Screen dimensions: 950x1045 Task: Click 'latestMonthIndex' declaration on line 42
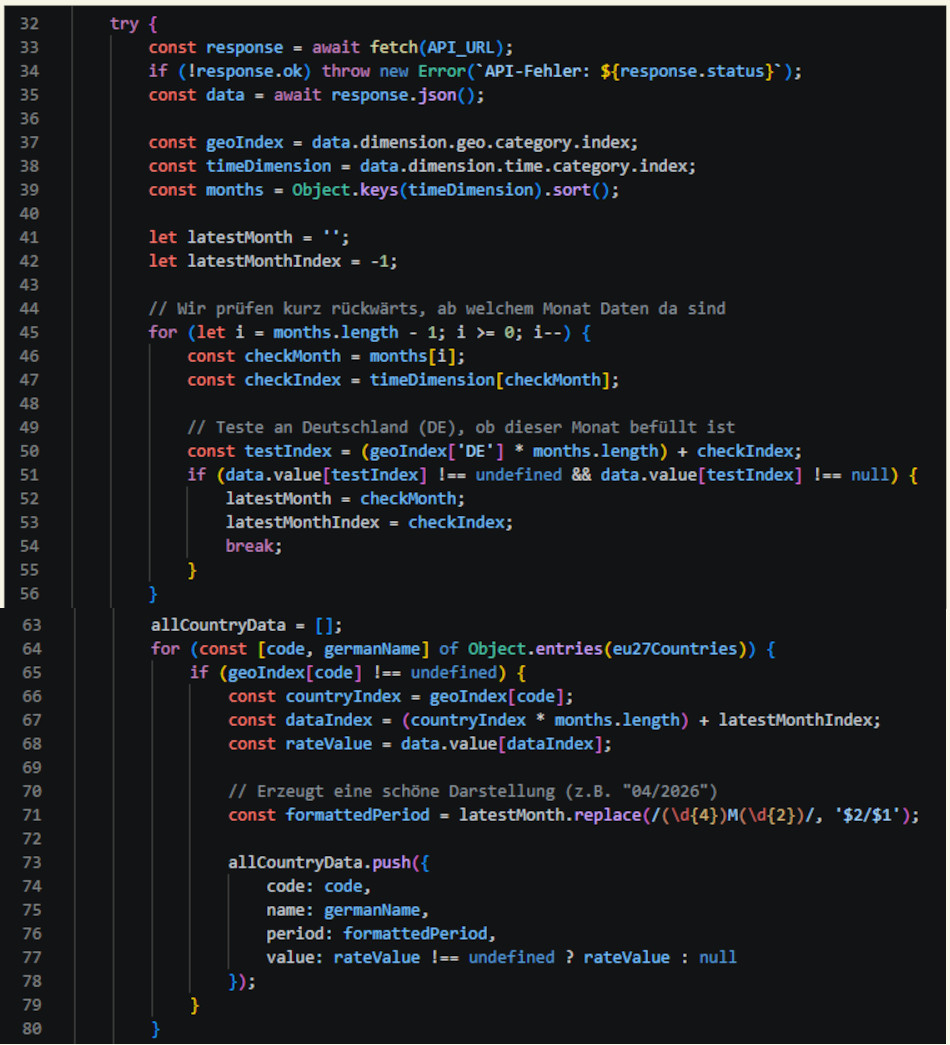[x=264, y=261]
